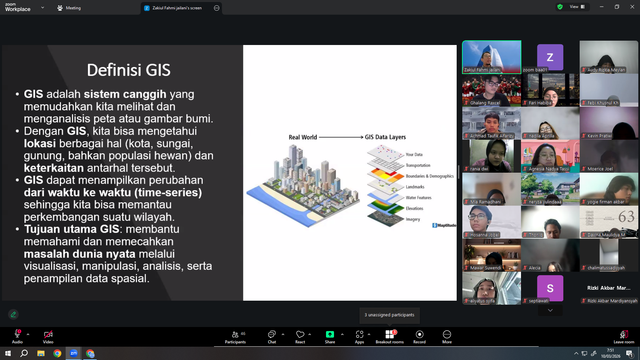This screenshot has height=360, width=640.
Task: Click options icon on shared screen tab
Action: (217, 8)
